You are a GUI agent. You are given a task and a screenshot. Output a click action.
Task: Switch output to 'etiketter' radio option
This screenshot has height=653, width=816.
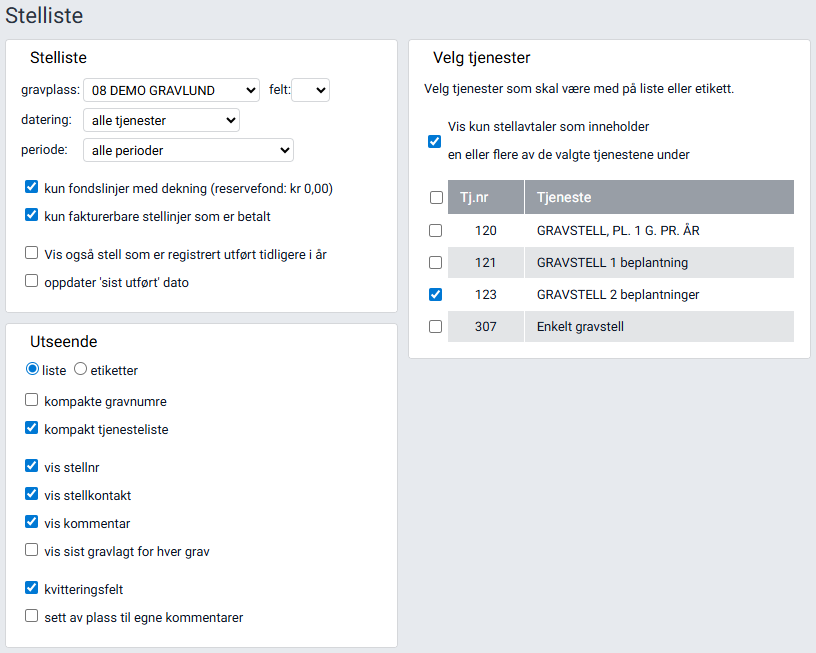point(80,369)
